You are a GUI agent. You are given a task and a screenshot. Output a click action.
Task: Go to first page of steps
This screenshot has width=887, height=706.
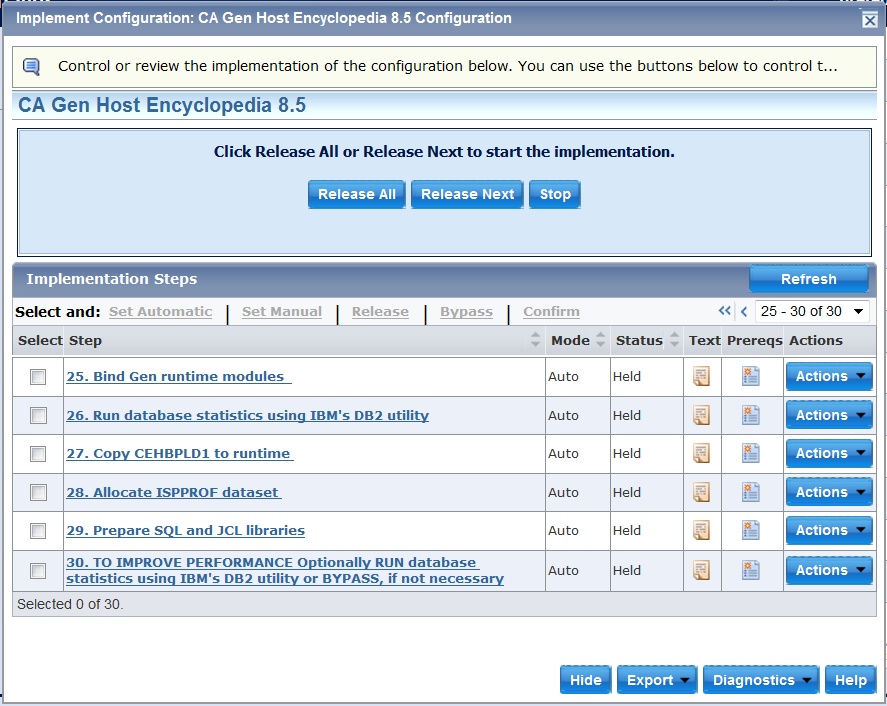[725, 312]
